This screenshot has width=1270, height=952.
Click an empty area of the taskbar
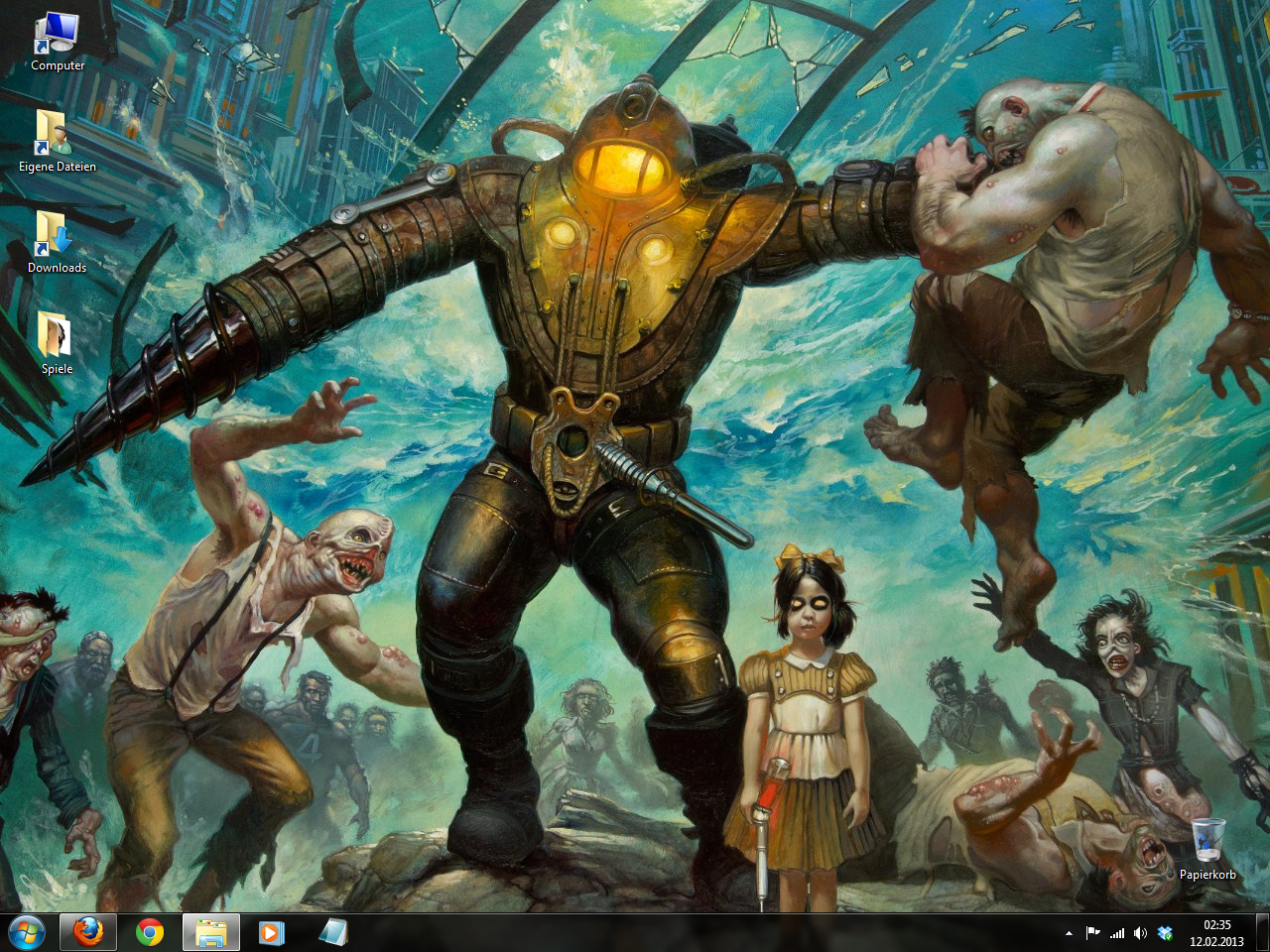point(695,933)
